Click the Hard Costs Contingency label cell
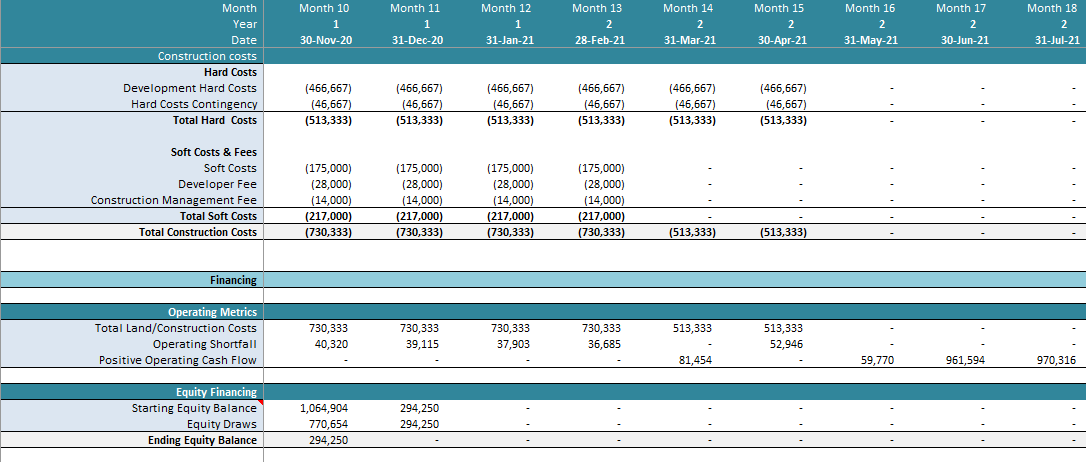Screen dimensions: 1086x462 coord(194,104)
